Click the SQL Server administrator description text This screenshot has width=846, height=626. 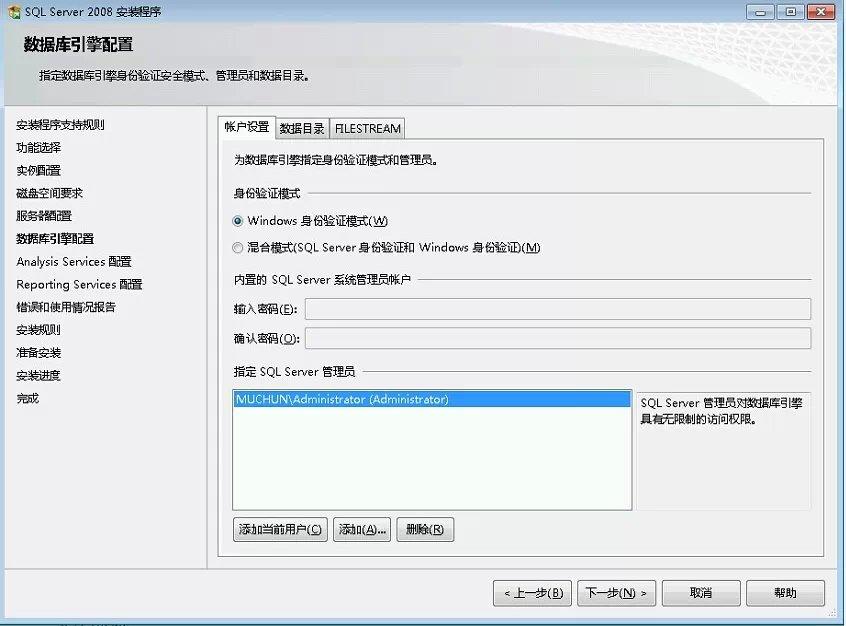click(721, 411)
